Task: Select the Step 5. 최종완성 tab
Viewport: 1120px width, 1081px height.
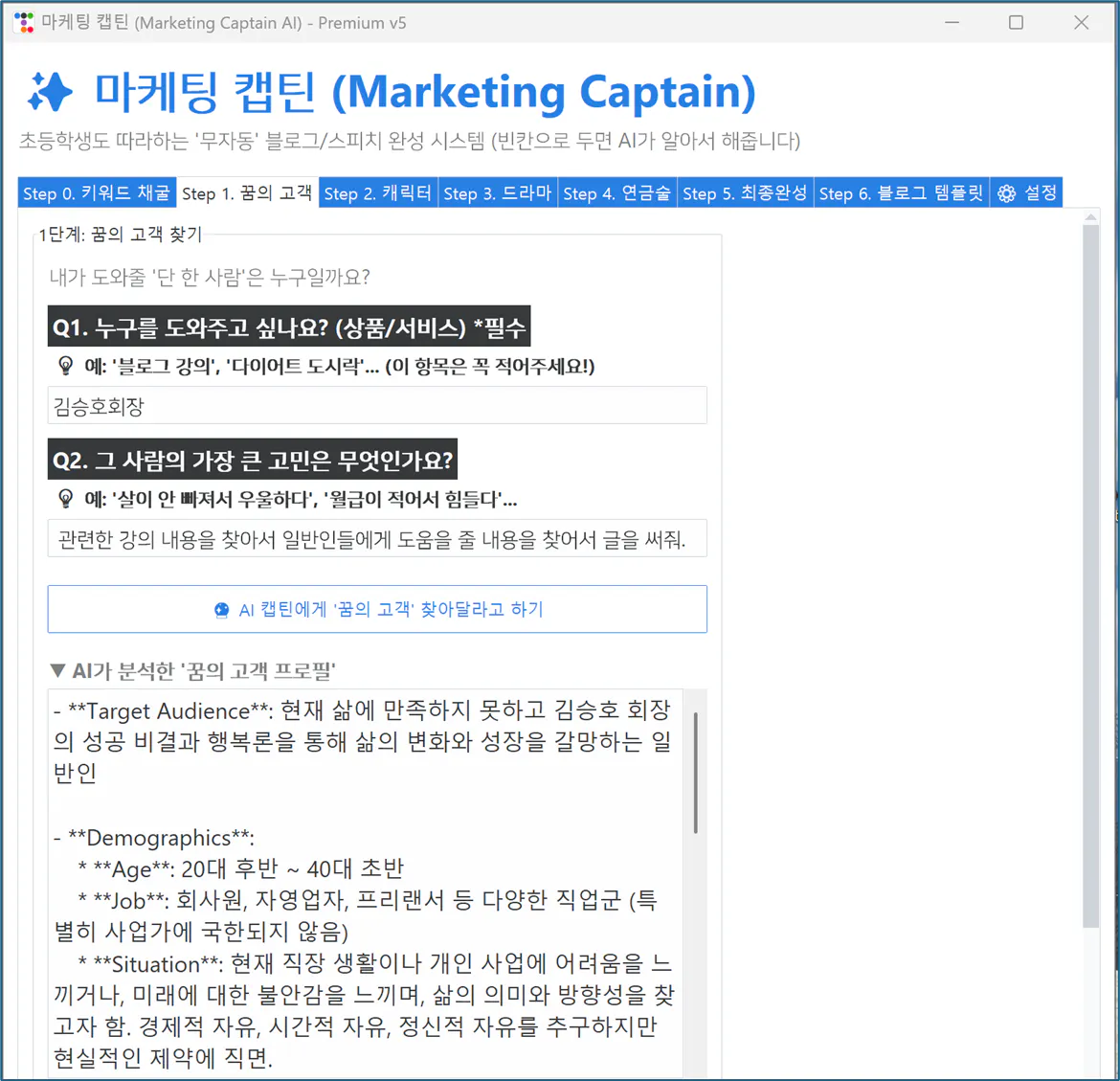Action: coord(745,192)
